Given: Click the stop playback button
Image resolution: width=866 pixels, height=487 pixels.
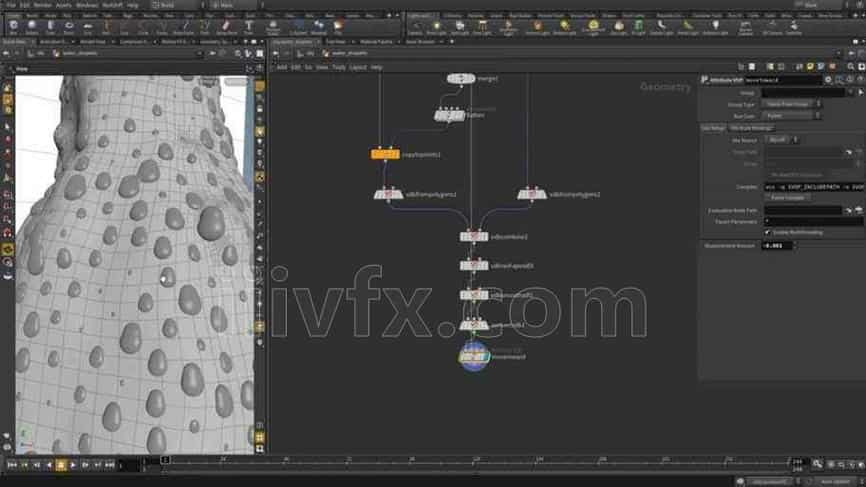Looking at the screenshot, I should (x=61, y=465).
